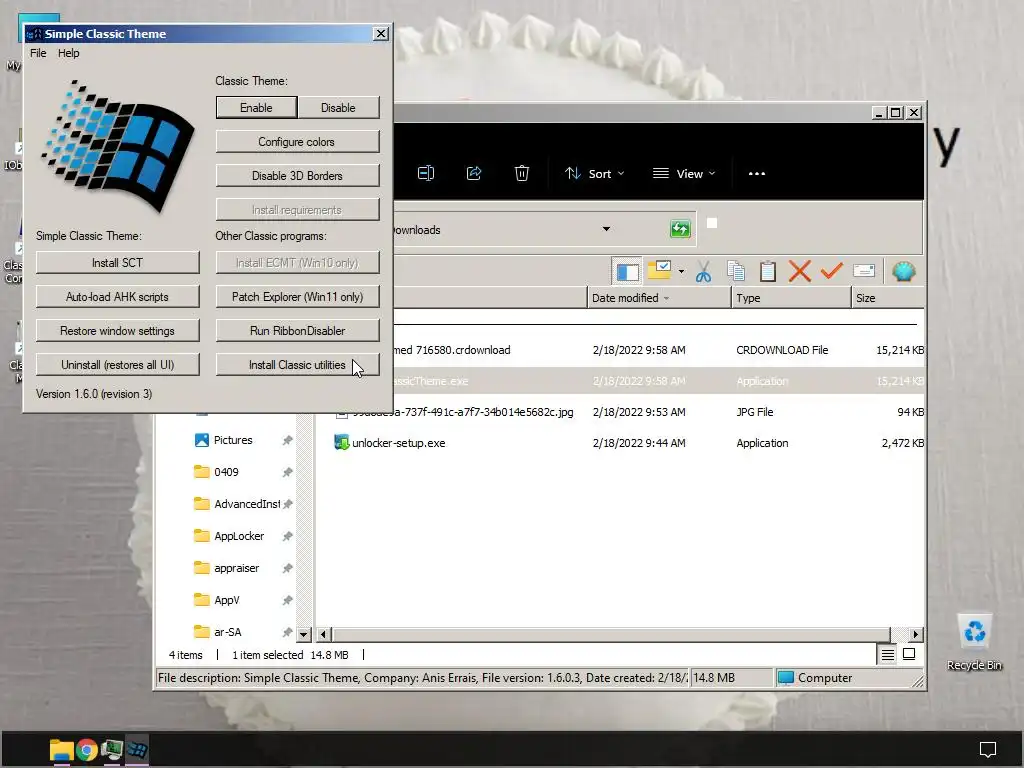Sort files by the Date modified column
The width and height of the screenshot is (1024, 768).
point(659,298)
